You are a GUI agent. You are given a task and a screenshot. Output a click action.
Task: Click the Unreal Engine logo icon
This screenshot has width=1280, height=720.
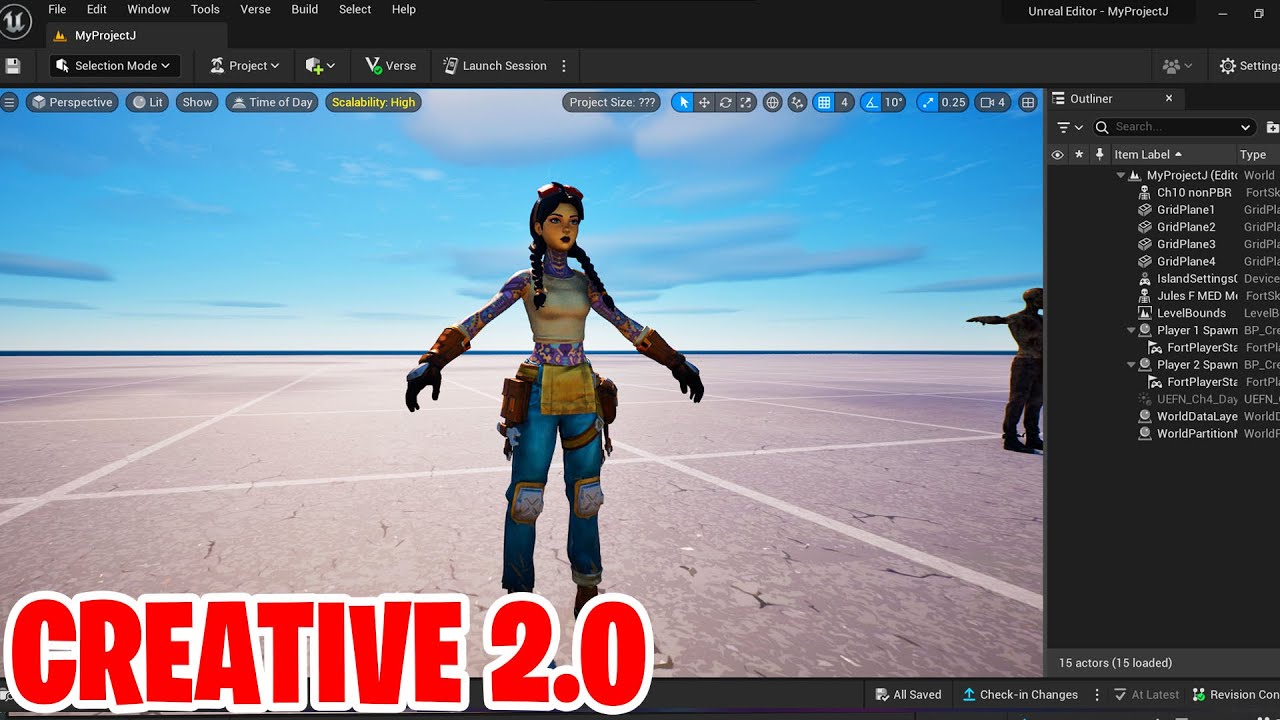(15, 19)
